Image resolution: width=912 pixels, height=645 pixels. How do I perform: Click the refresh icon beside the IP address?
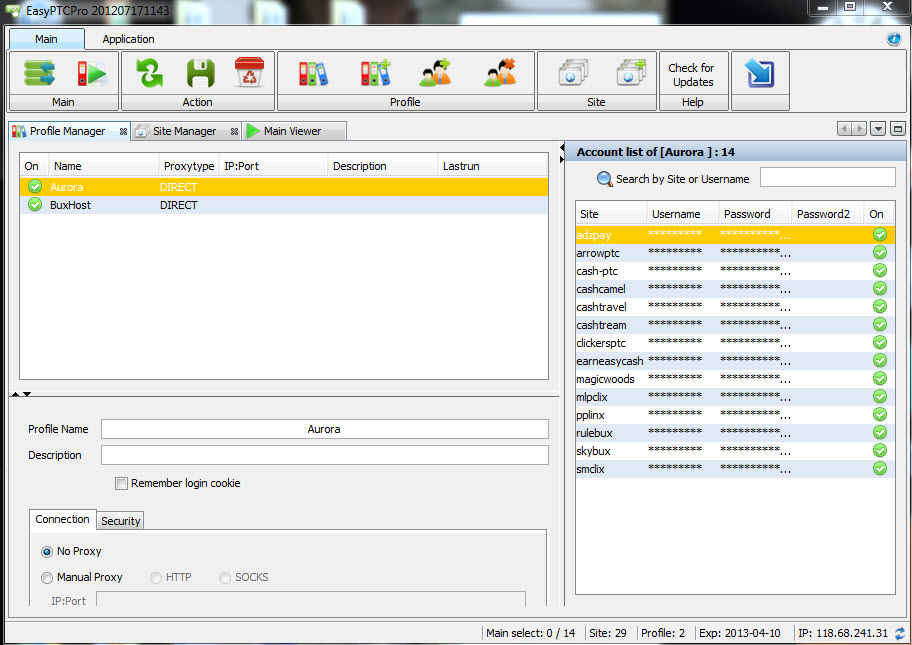click(x=900, y=633)
